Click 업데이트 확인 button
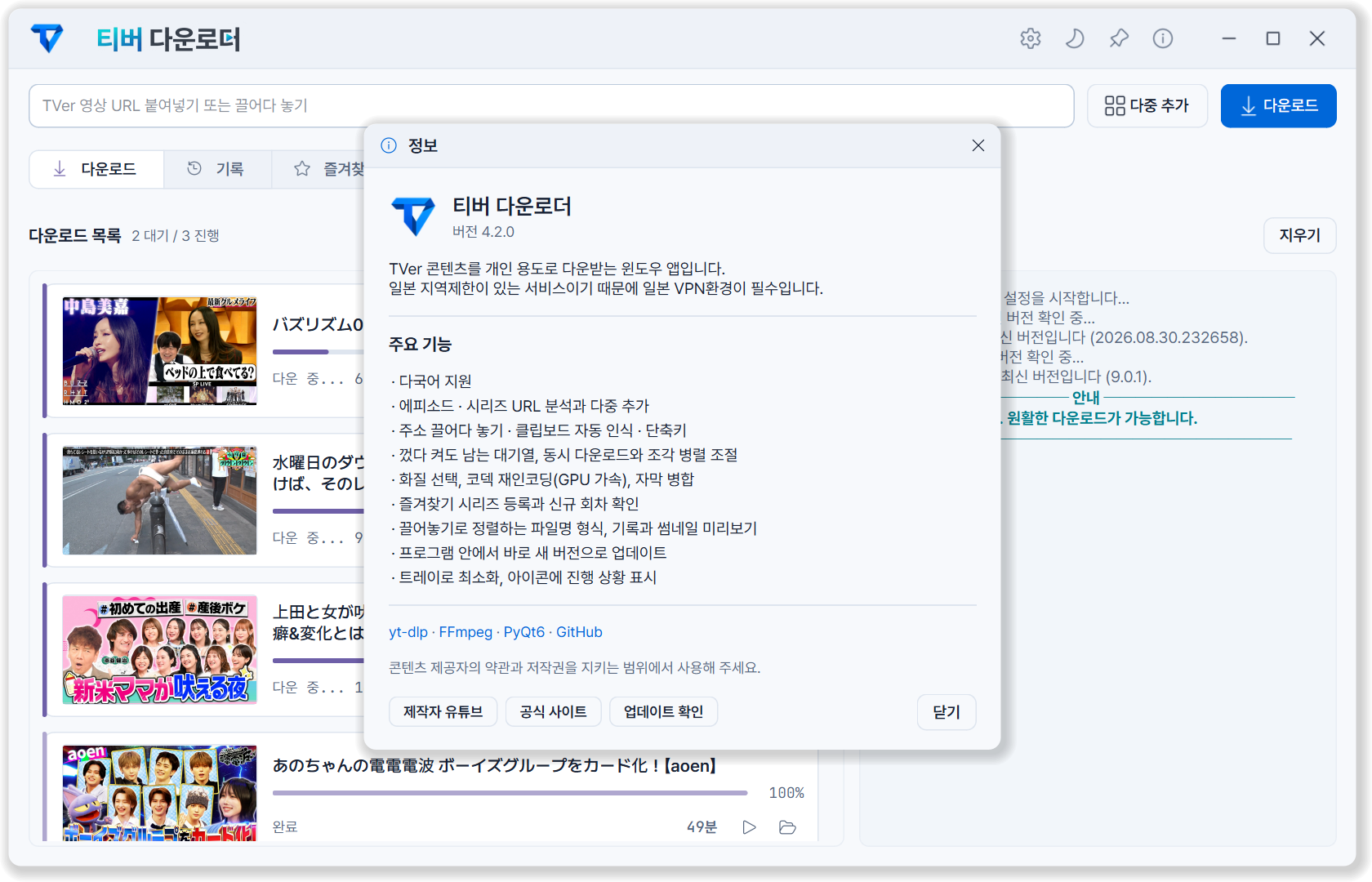 (663, 711)
